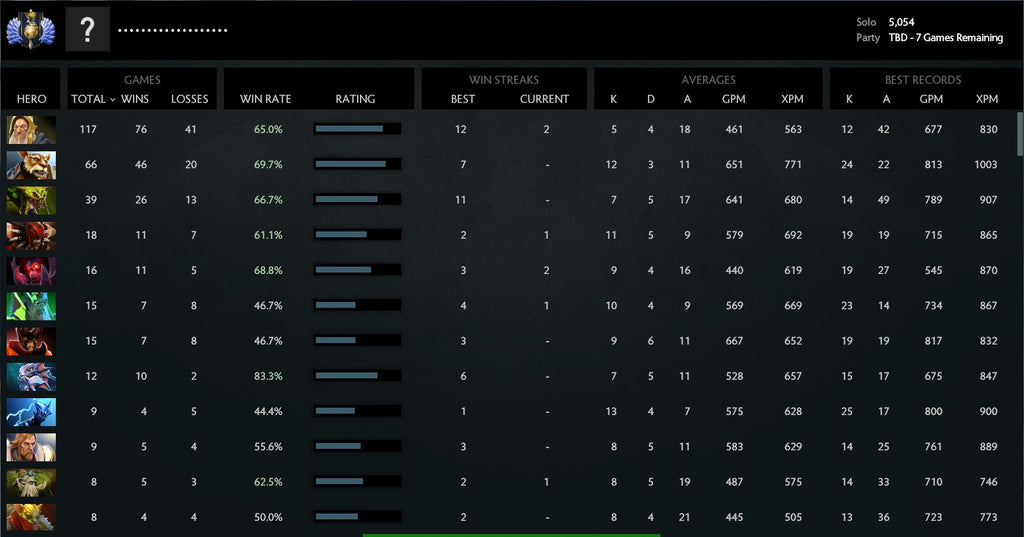Click rating bar in the top hero row
1024x537 pixels.
point(356,129)
